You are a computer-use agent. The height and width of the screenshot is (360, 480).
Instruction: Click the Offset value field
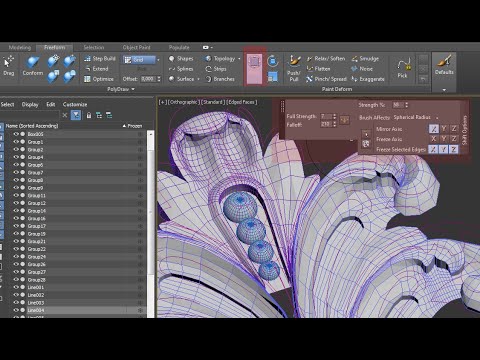click(148, 79)
